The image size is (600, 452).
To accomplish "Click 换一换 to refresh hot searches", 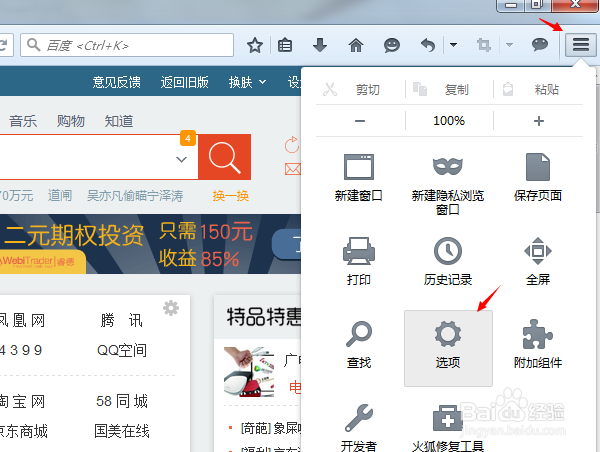I will (231, 196).
